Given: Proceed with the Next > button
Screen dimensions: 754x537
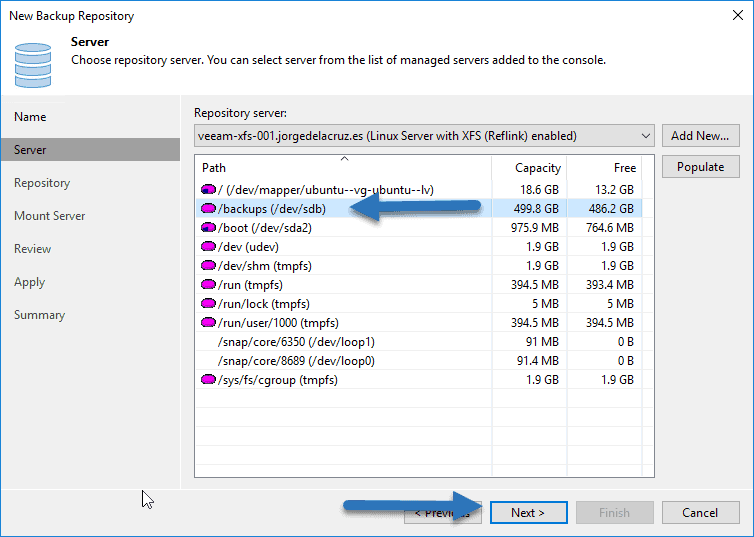Looking at the screenshot, I should [528, 513].
